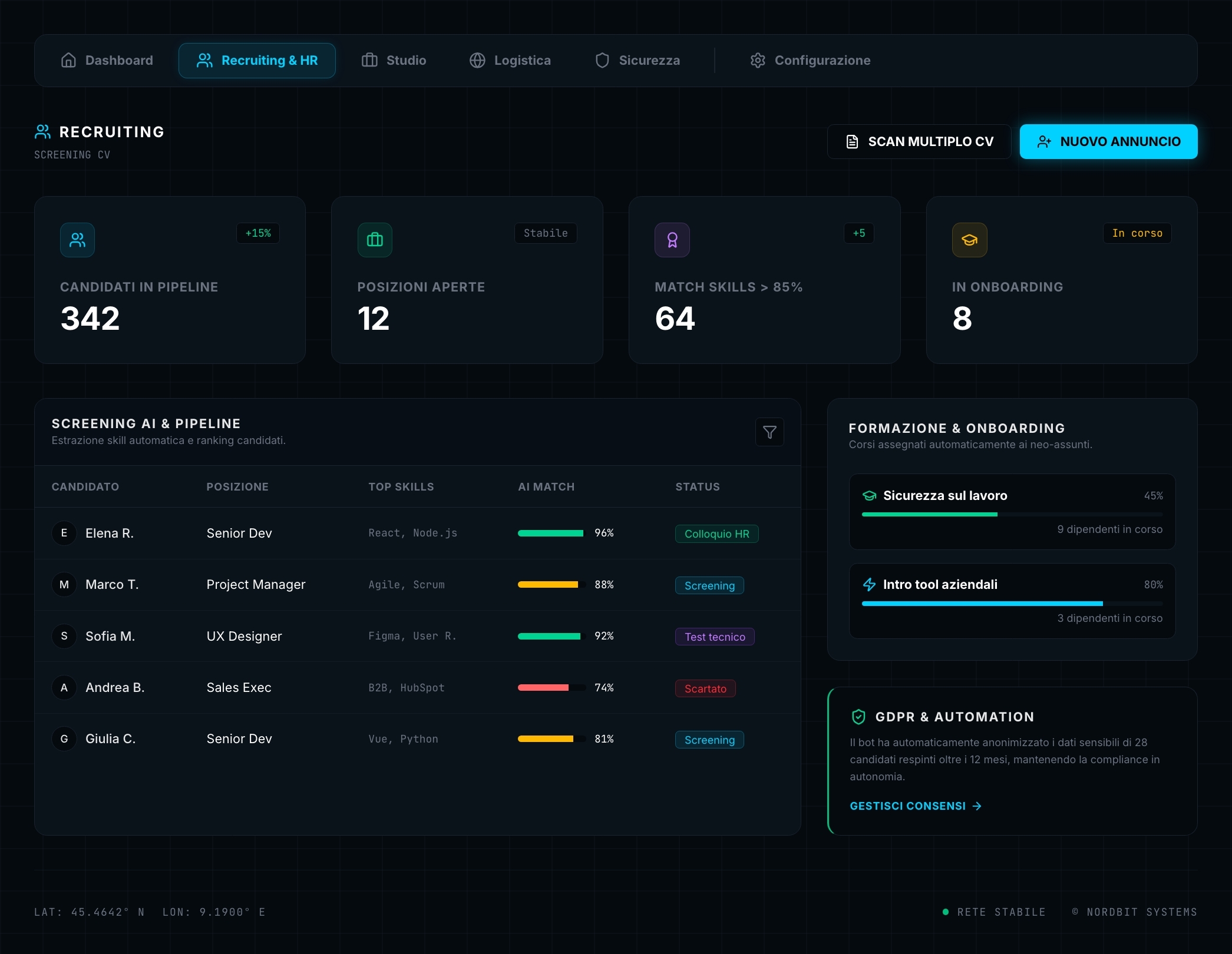Follow the Gestisci Consensi link
Viewport: 1232px width, 954px height.
(916, 806)
